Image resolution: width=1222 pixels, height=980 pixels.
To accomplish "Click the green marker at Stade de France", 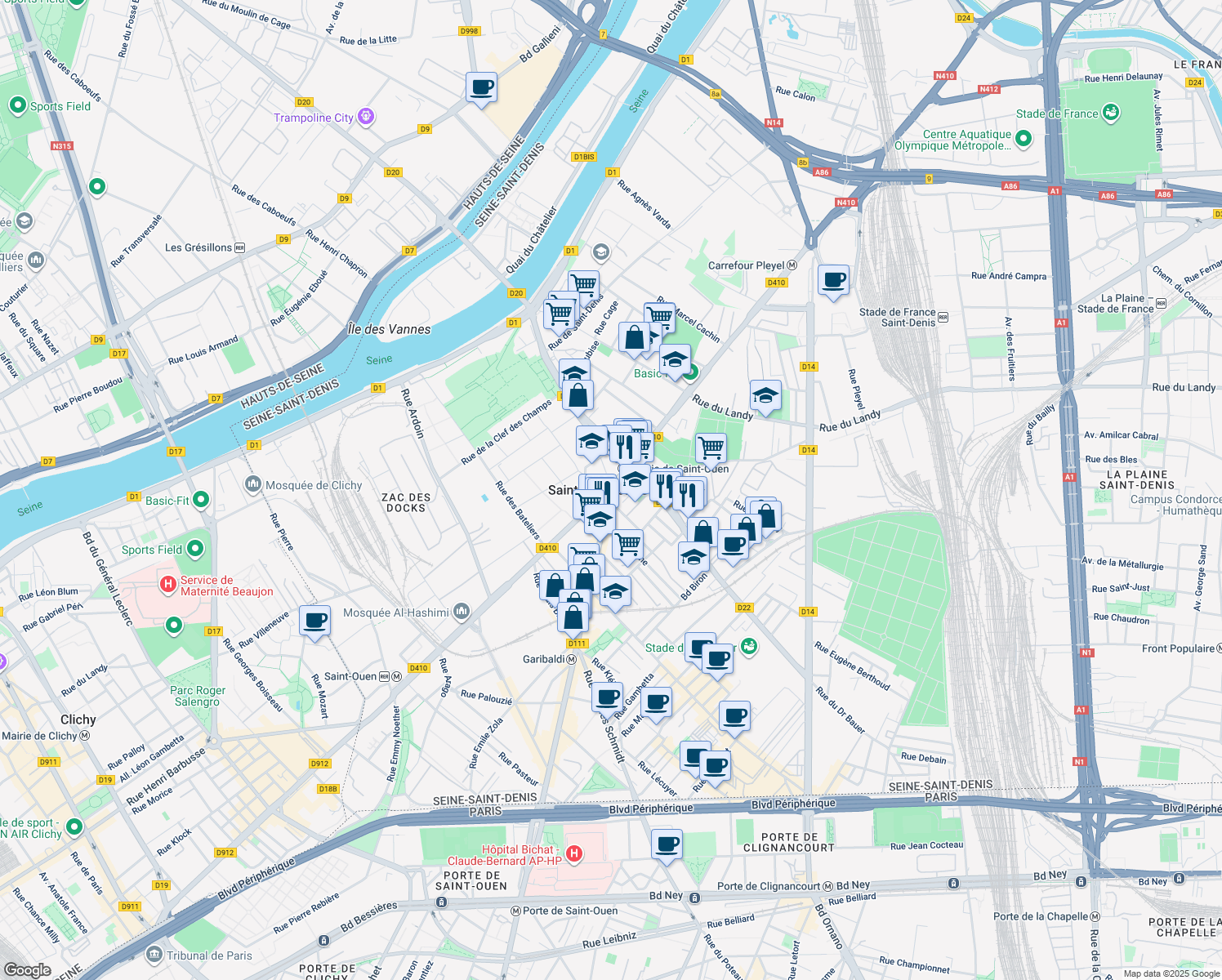I will [x=1111, y=114].
